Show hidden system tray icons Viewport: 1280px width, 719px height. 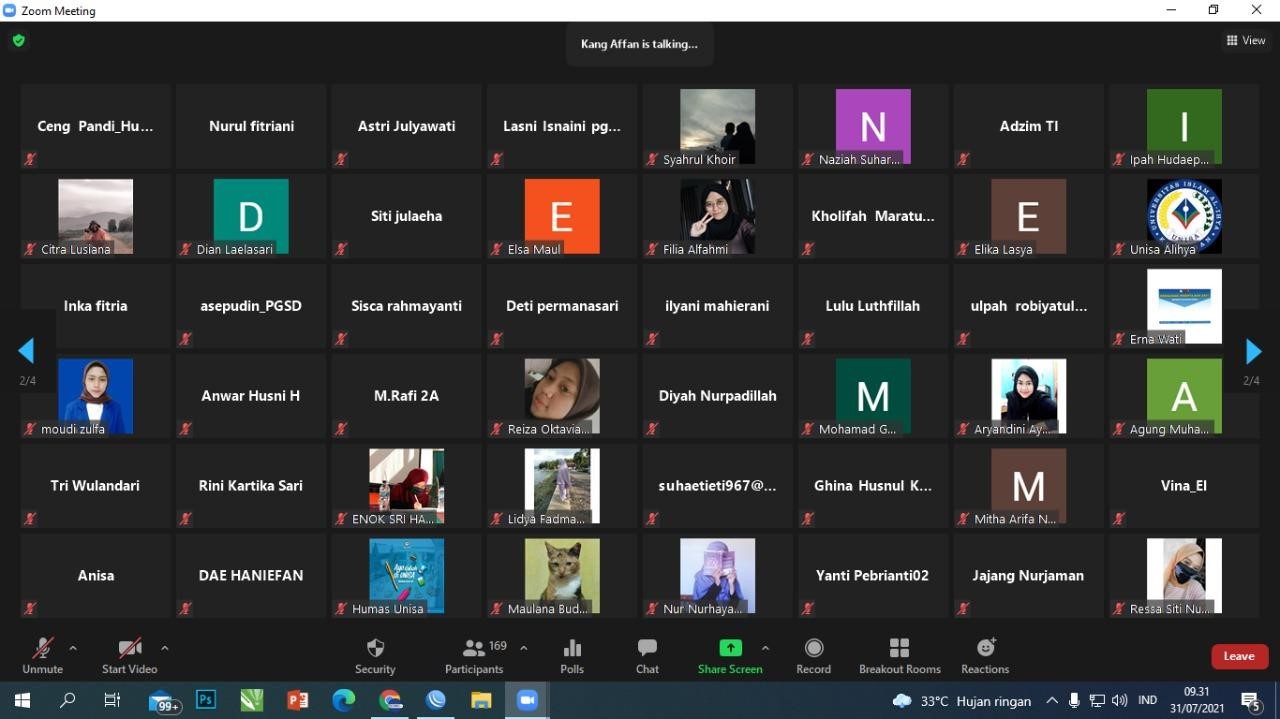click(1051, 700)
